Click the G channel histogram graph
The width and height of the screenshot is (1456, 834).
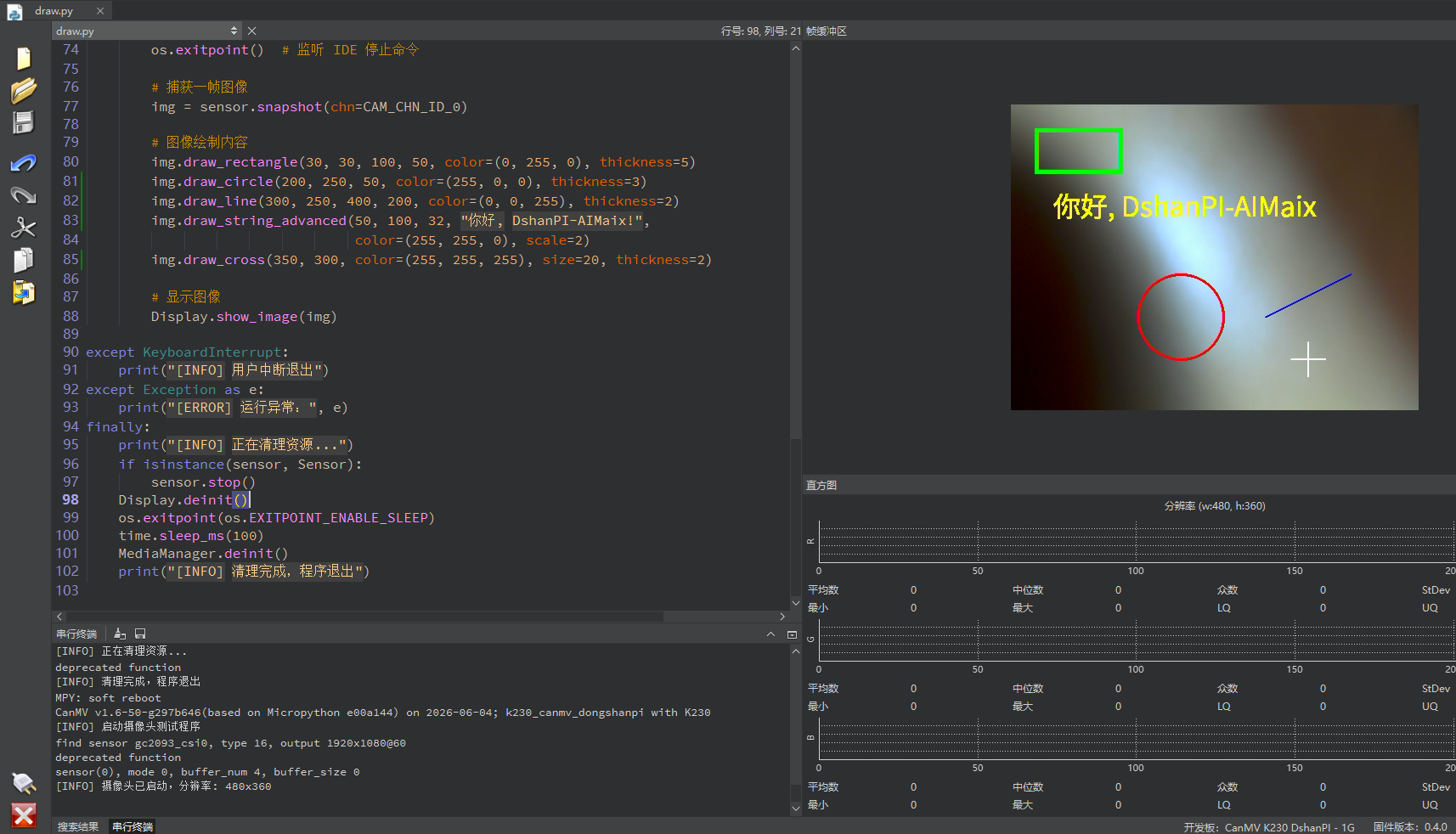point(1137,640)
